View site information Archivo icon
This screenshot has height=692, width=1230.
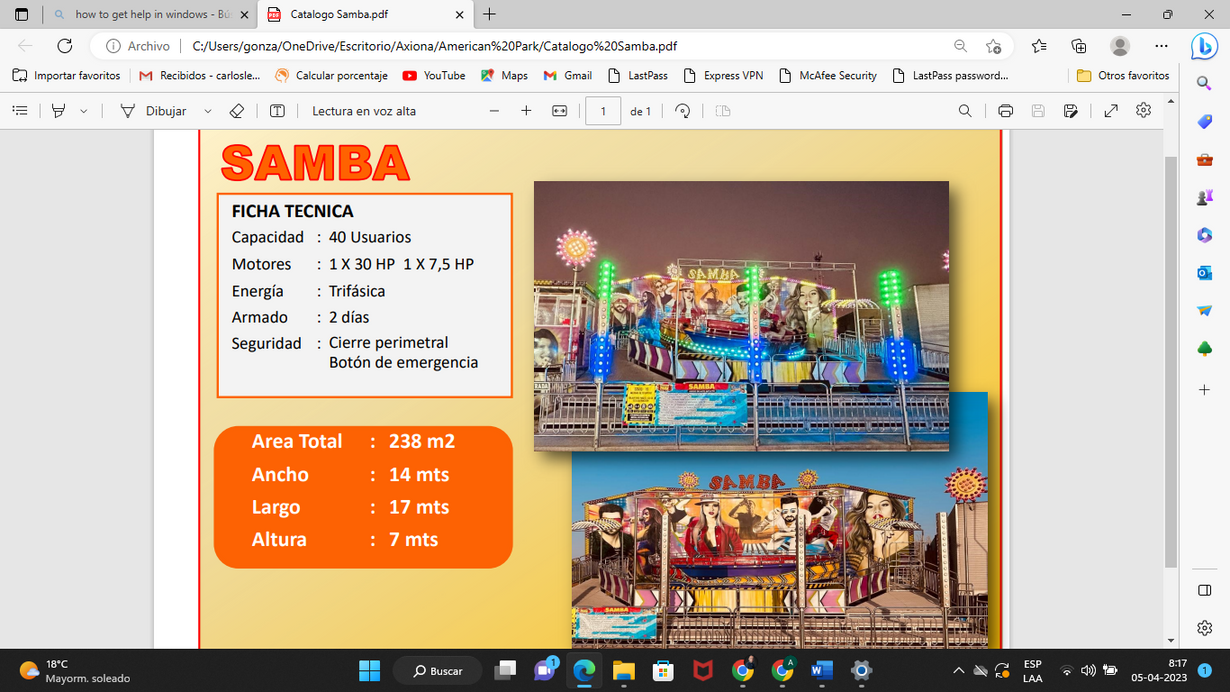tap(138, 46)
